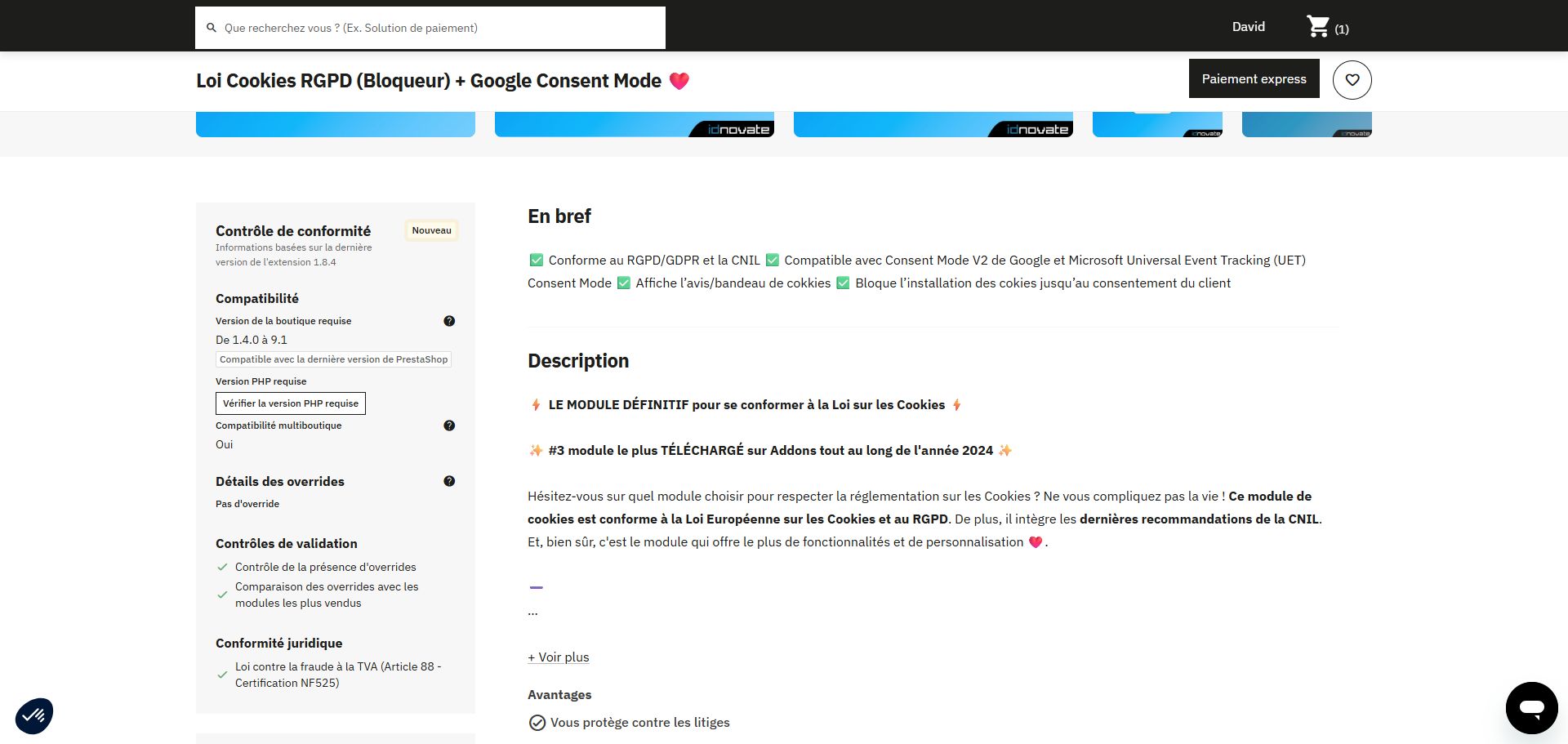Click the Compatibilité section heading
The width and height of the screenshot is (1568, 744).
(257, 299)
